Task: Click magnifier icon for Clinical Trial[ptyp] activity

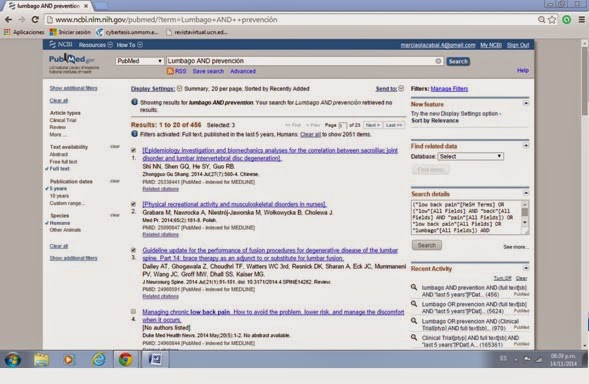Action: tap(414, 337)
